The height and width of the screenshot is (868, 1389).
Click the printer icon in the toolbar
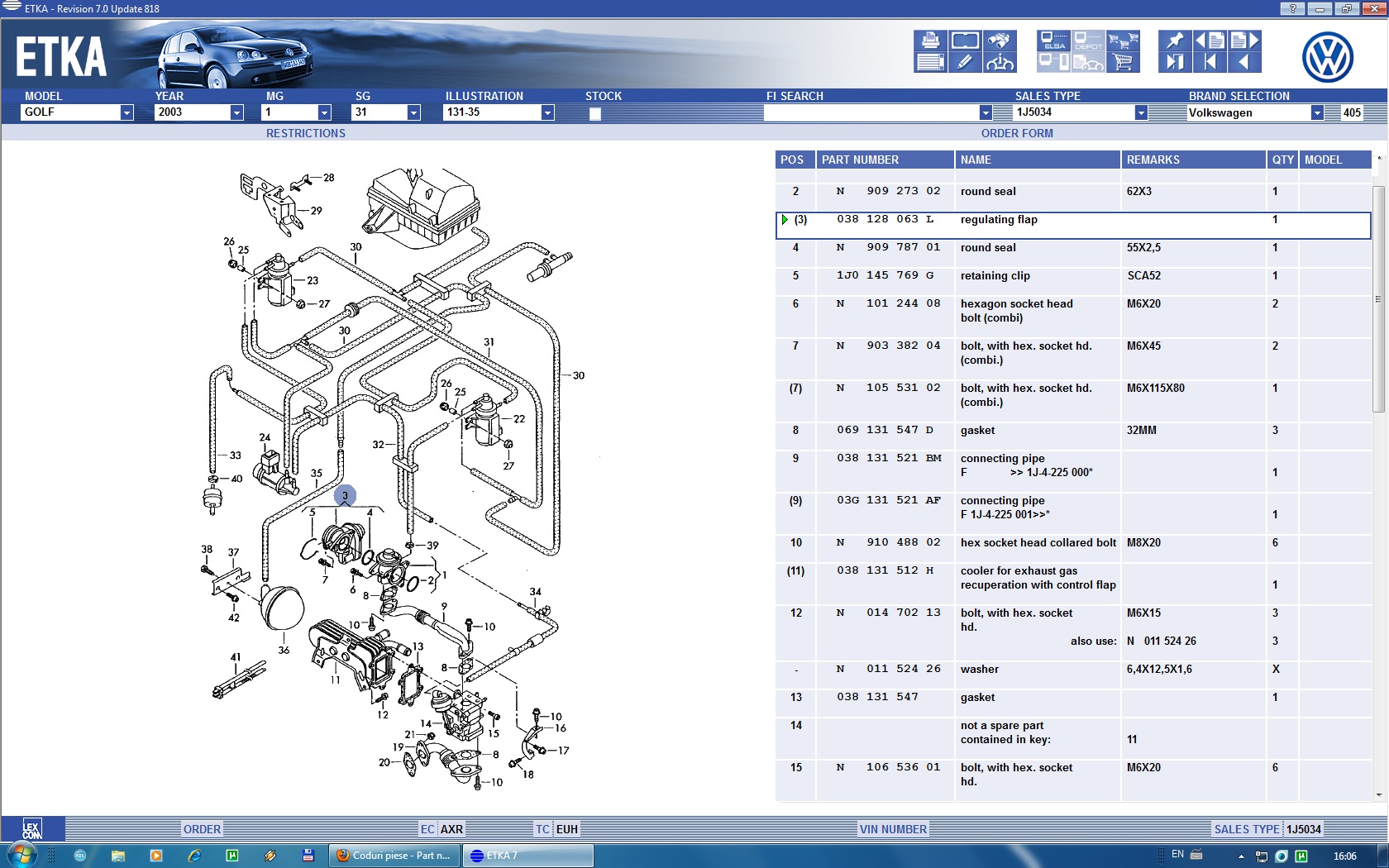pyautogui.click(x=930, y=41)
